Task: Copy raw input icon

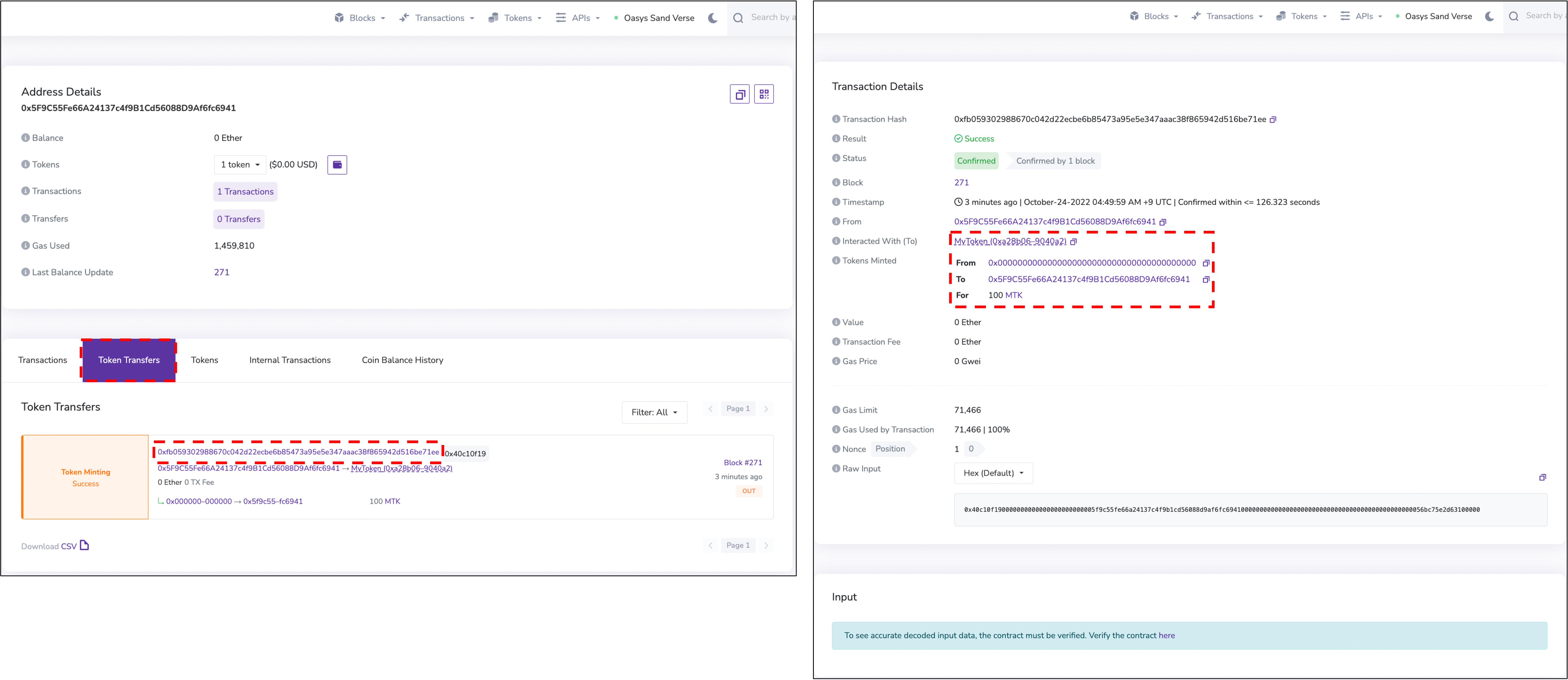Action: (1542, 478)
